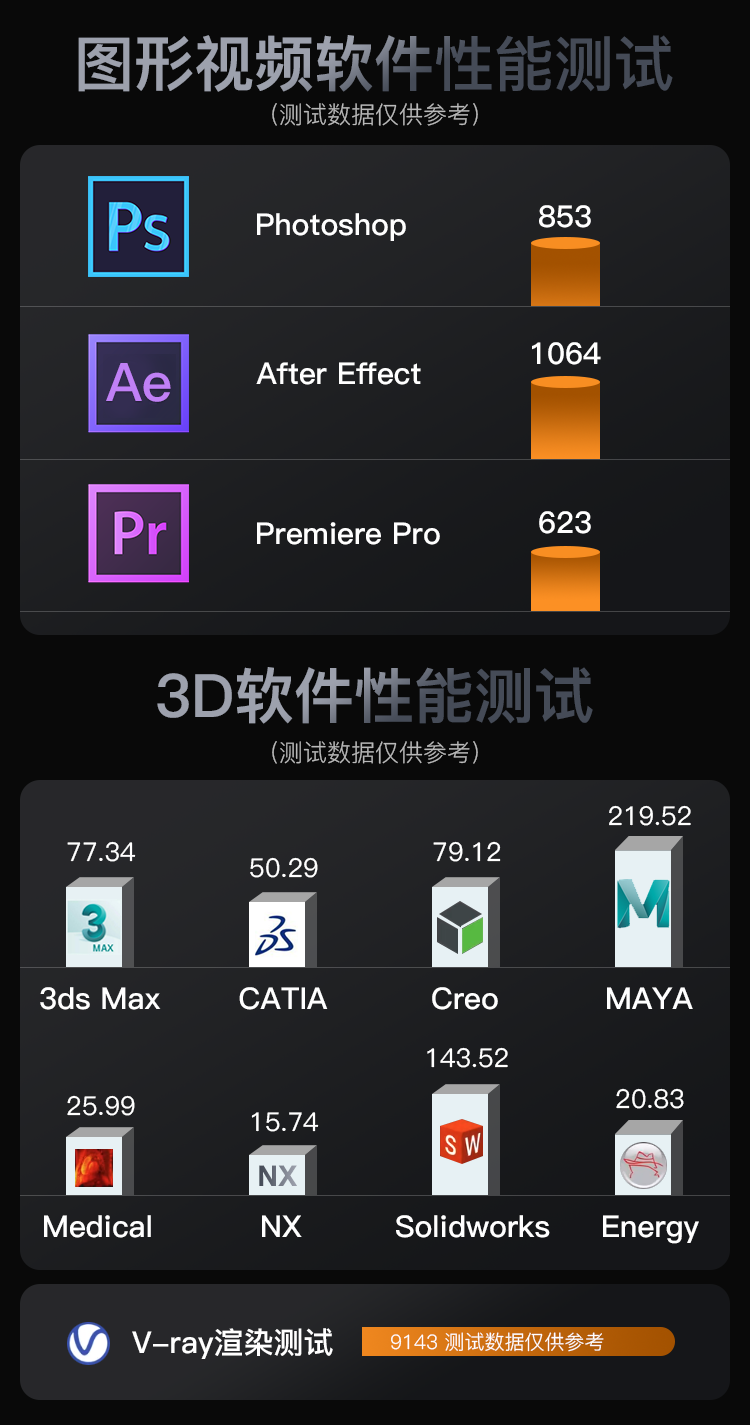This screenshot has width=750, height=1425.
Task: Select the 3ds Max logo icon
Action: coord(93,927)
